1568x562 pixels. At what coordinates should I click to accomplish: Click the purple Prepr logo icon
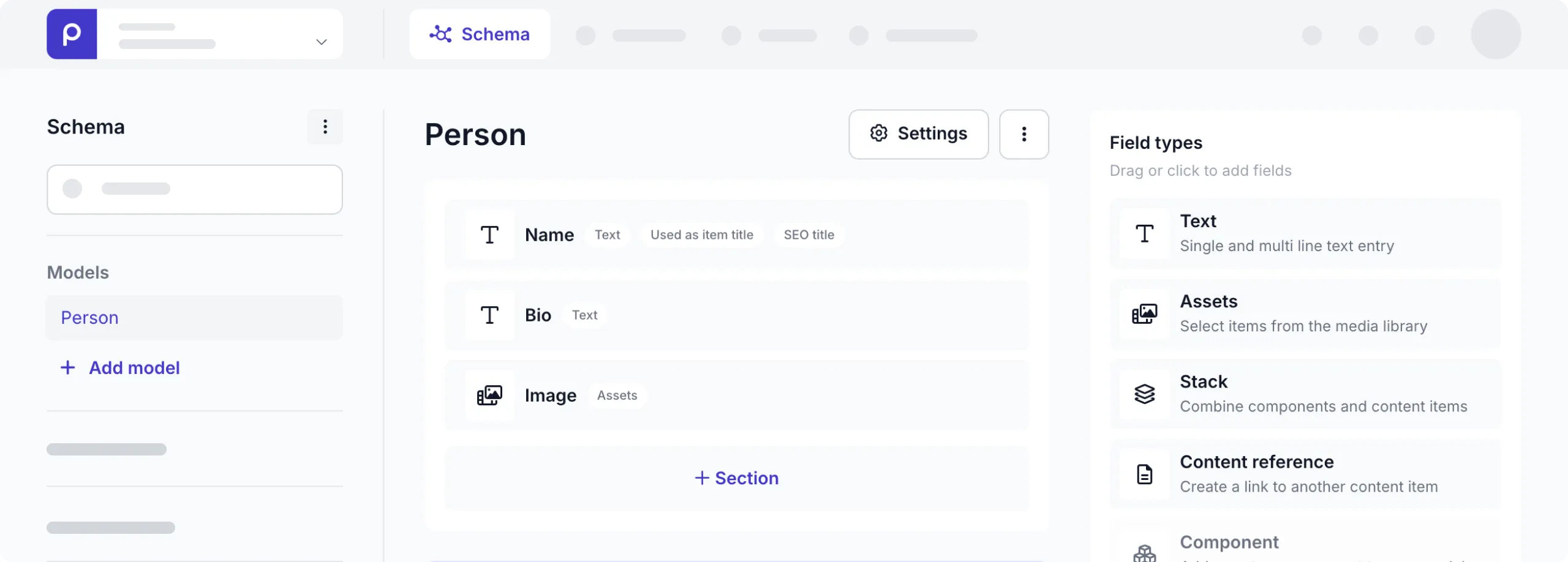[71, 34]
